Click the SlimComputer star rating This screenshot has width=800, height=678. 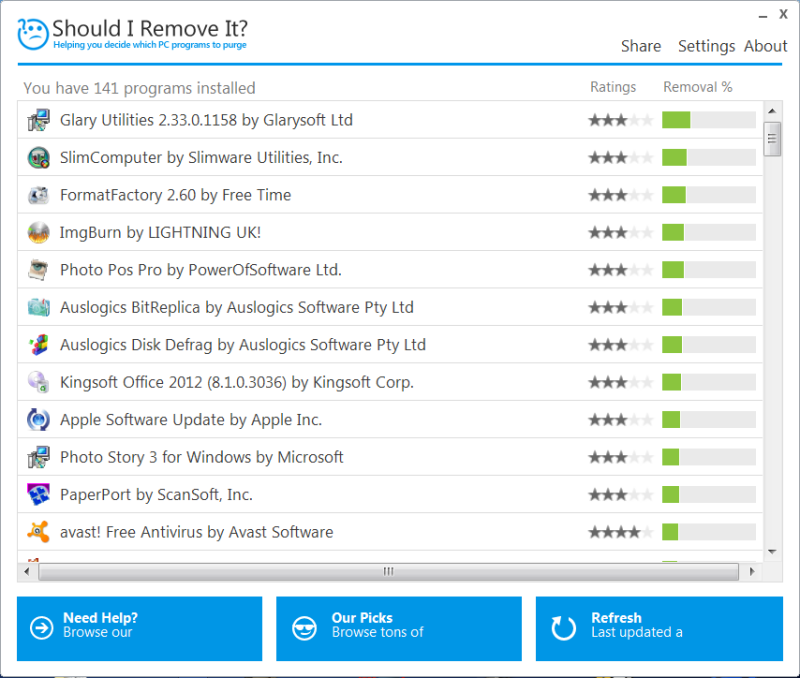point(620,158)
